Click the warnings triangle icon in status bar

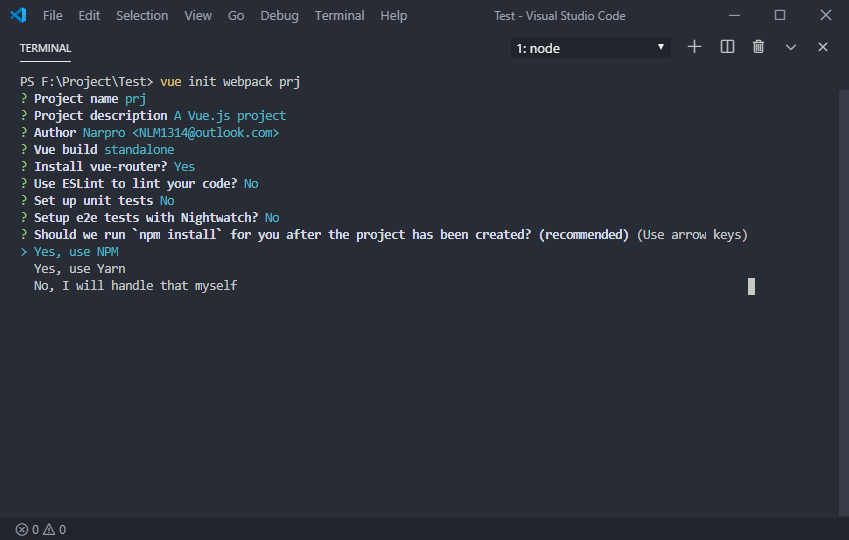pos(49,529)
